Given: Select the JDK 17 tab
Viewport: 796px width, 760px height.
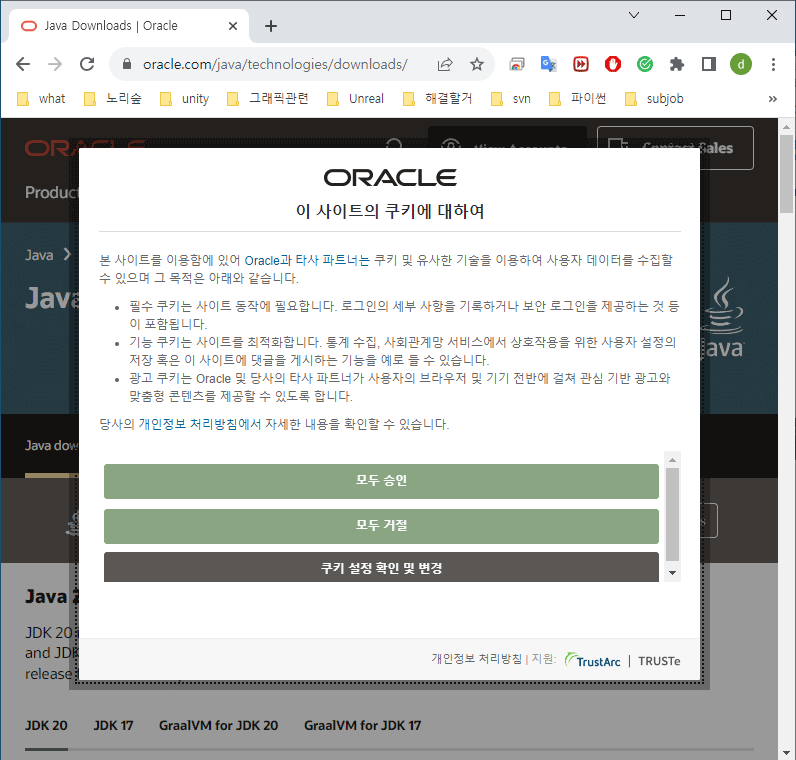Looking at the screenshot, I should click(113, 725).
